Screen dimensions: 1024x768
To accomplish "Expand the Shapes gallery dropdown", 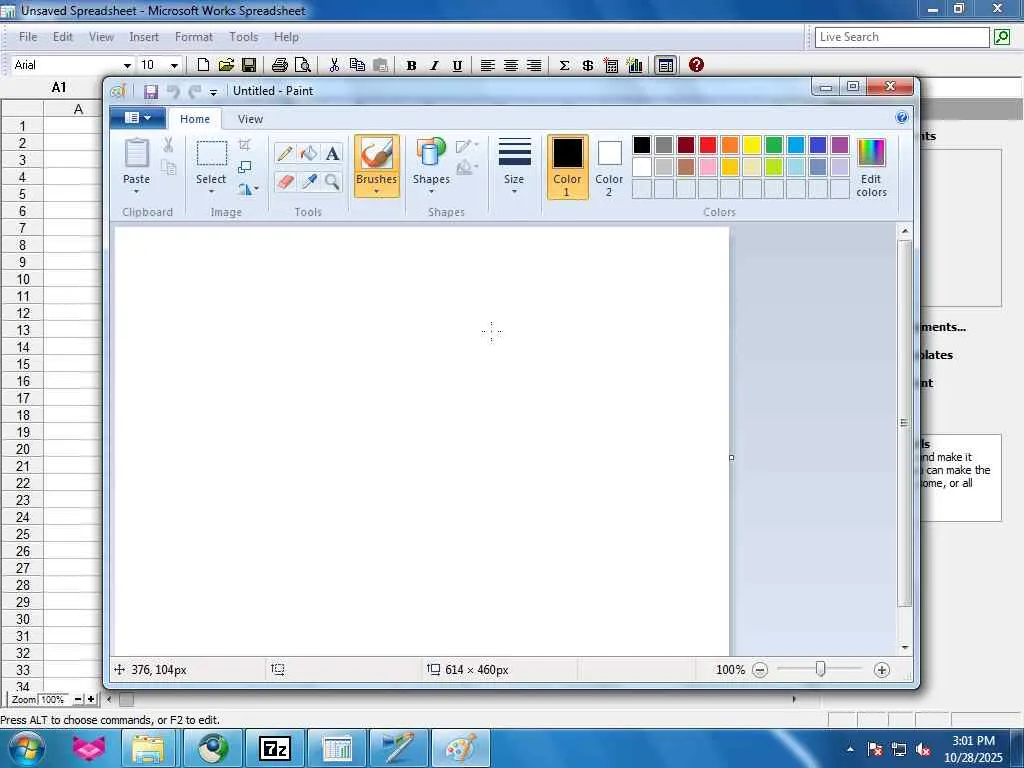I will (x=431, y=191).
